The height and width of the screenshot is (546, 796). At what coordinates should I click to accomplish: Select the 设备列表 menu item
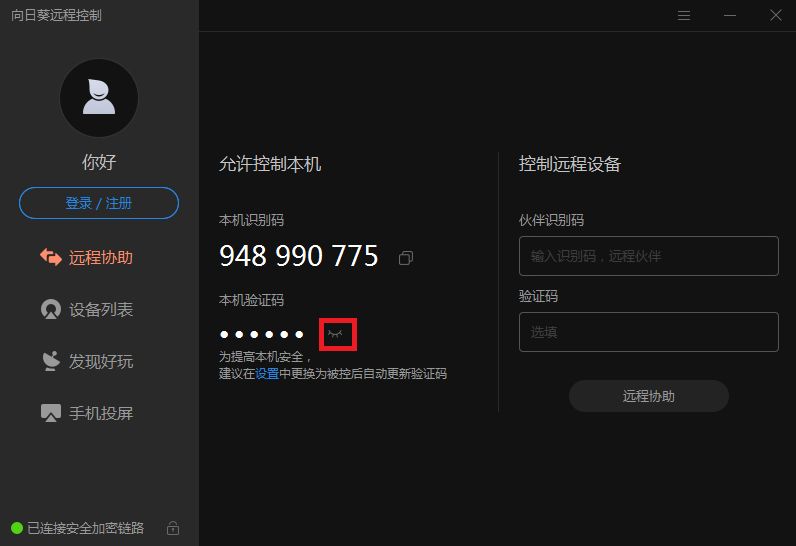[x=87, y=310]
